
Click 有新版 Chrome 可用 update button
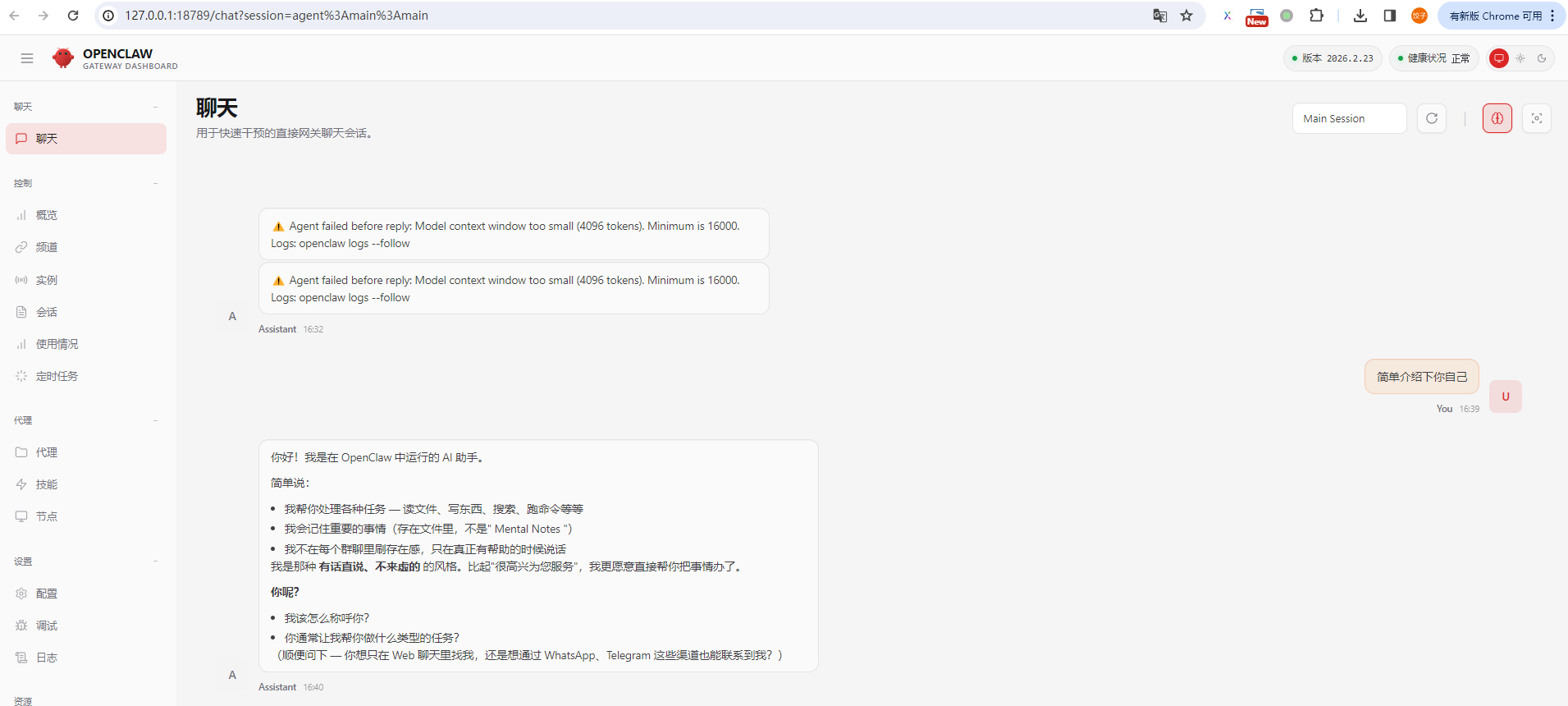click(1495, 16)
